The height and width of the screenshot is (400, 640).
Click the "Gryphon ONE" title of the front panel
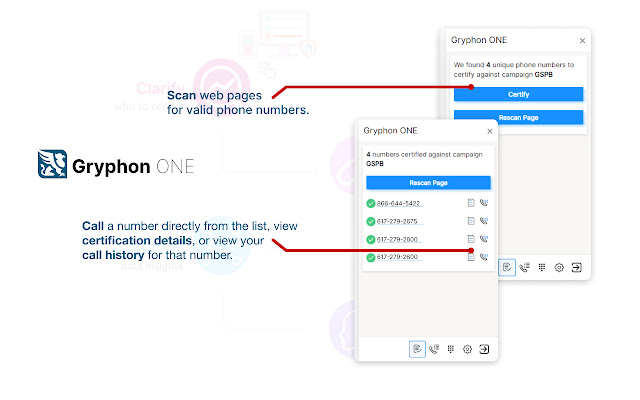390,131
